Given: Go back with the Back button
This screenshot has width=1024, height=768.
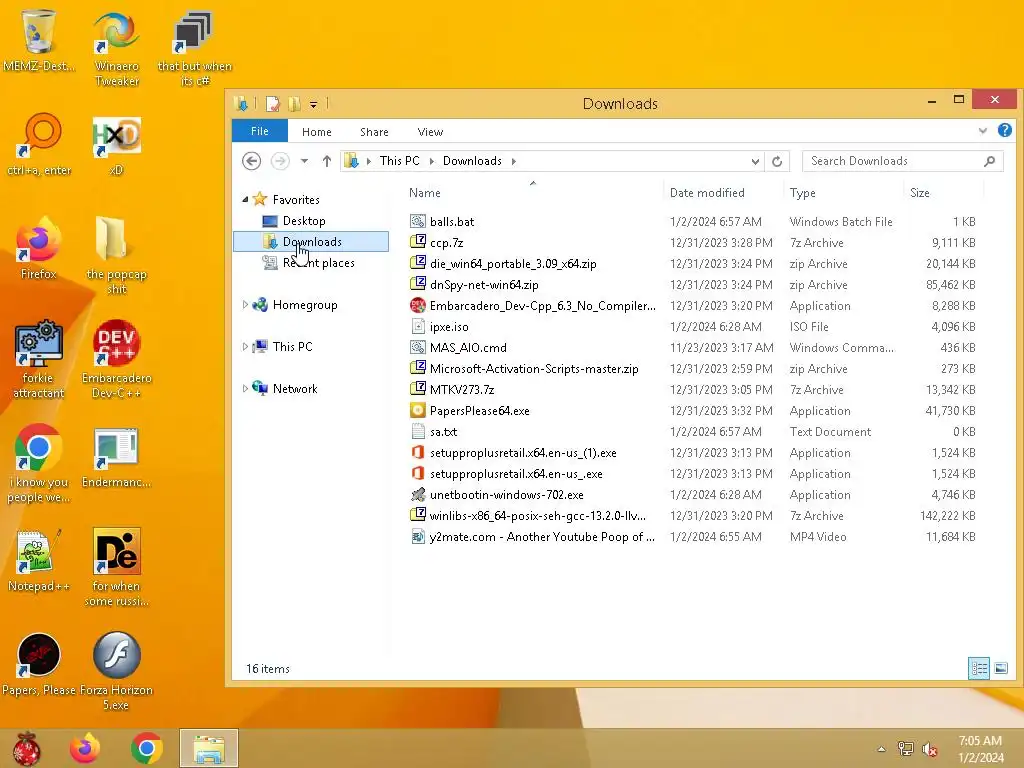Looking at the screenshot, I should coord(251,161).
